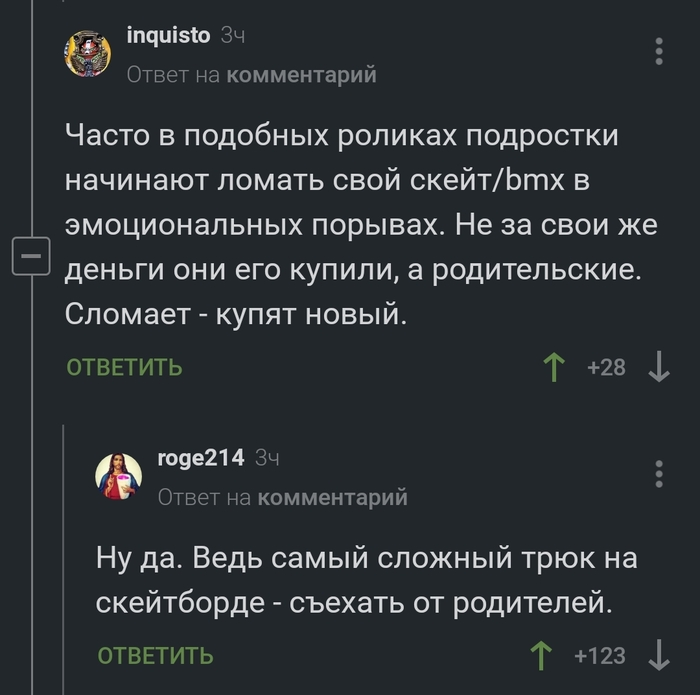
Task: Collapse the comment thread with minus box
Action: pos(30,259)
